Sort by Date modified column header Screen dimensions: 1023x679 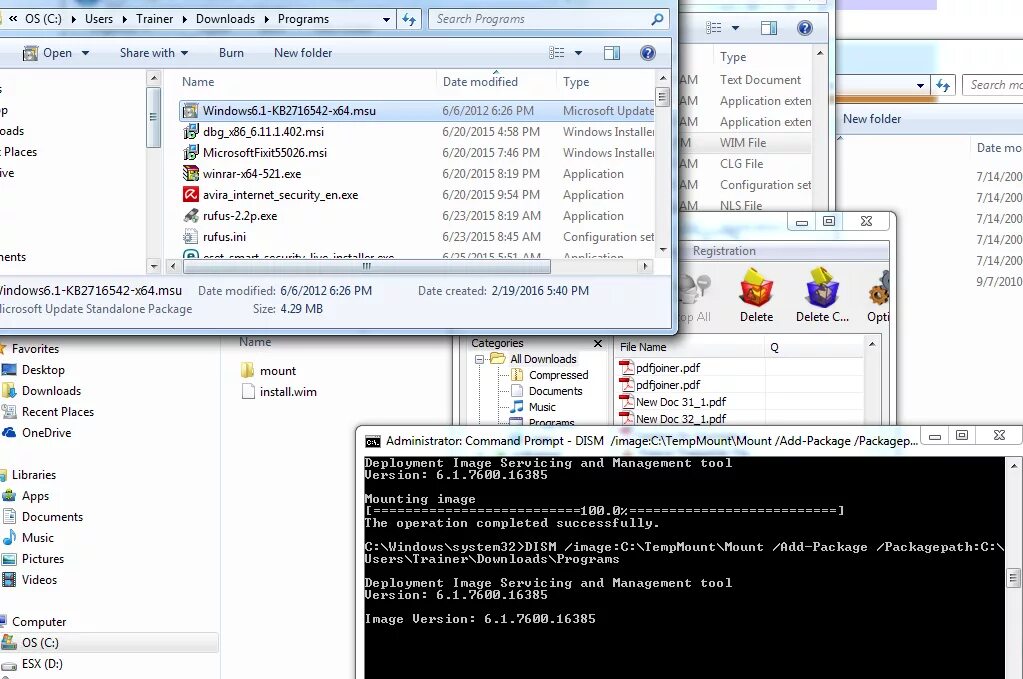(480, 82)
